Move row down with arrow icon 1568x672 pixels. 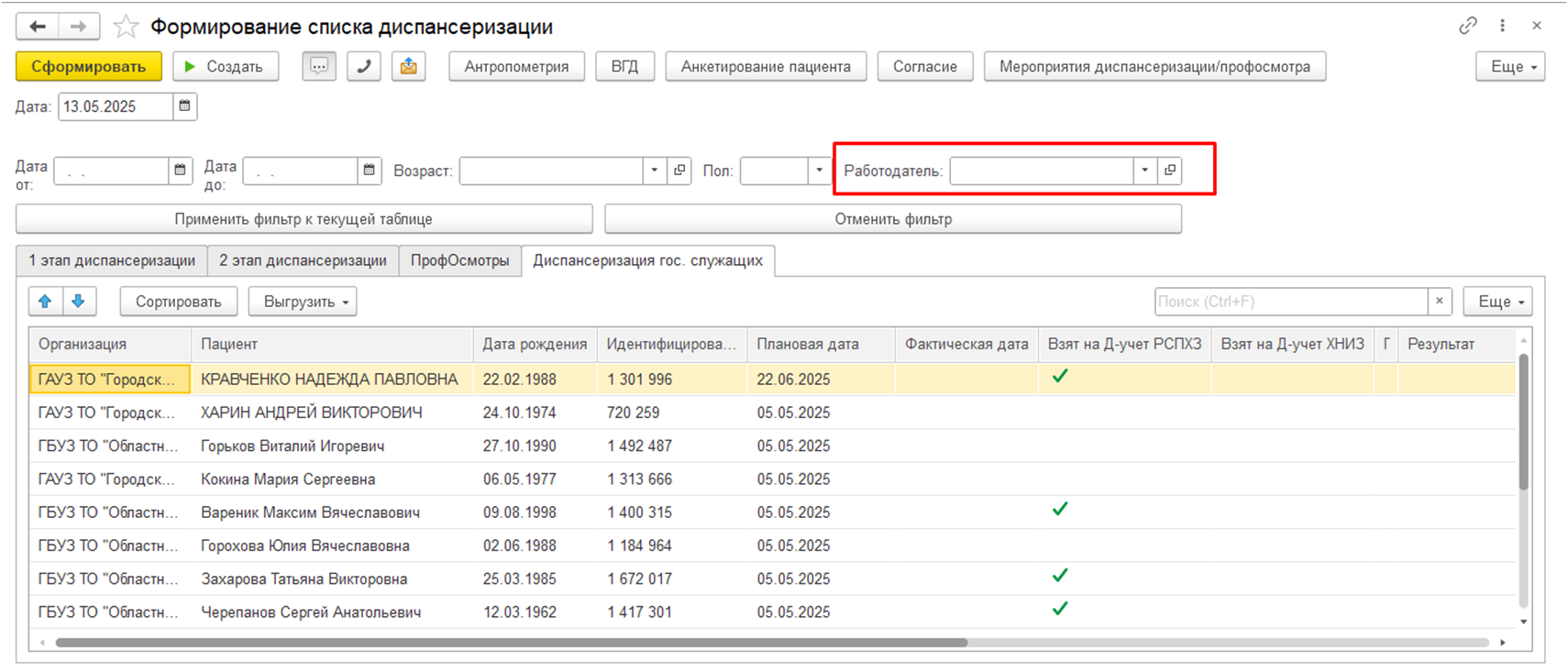click(x=79, y=301)
